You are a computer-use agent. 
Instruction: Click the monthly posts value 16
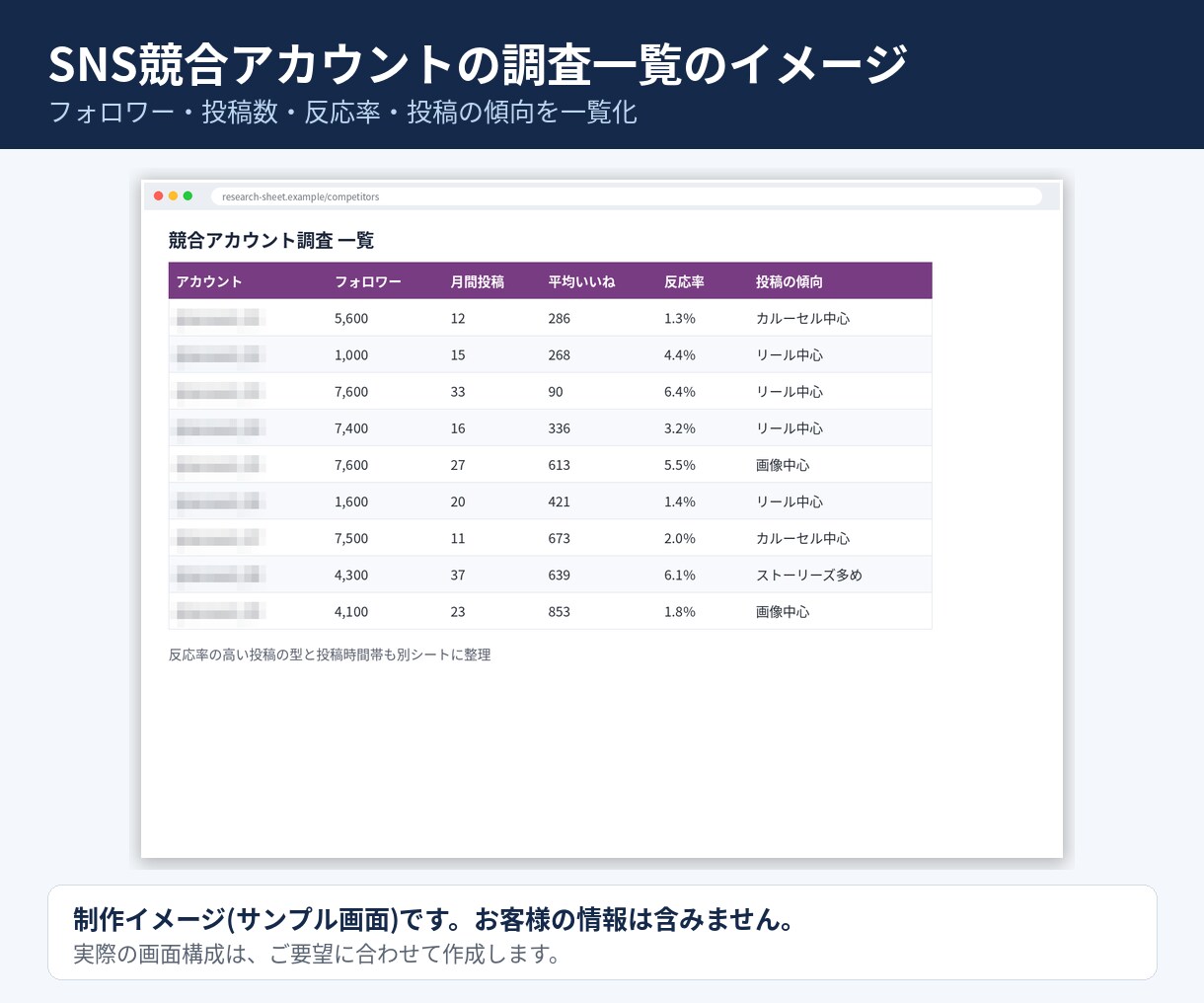458,428
